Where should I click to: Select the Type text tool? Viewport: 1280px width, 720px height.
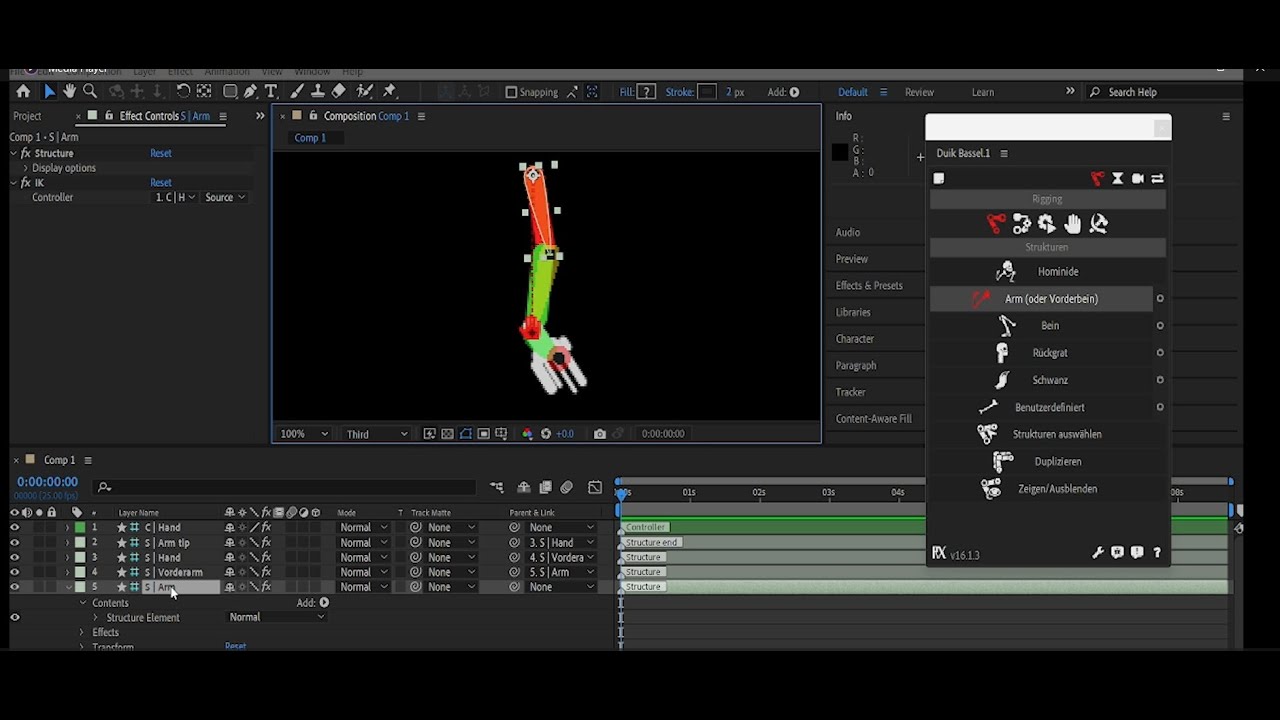coord(270,91)
